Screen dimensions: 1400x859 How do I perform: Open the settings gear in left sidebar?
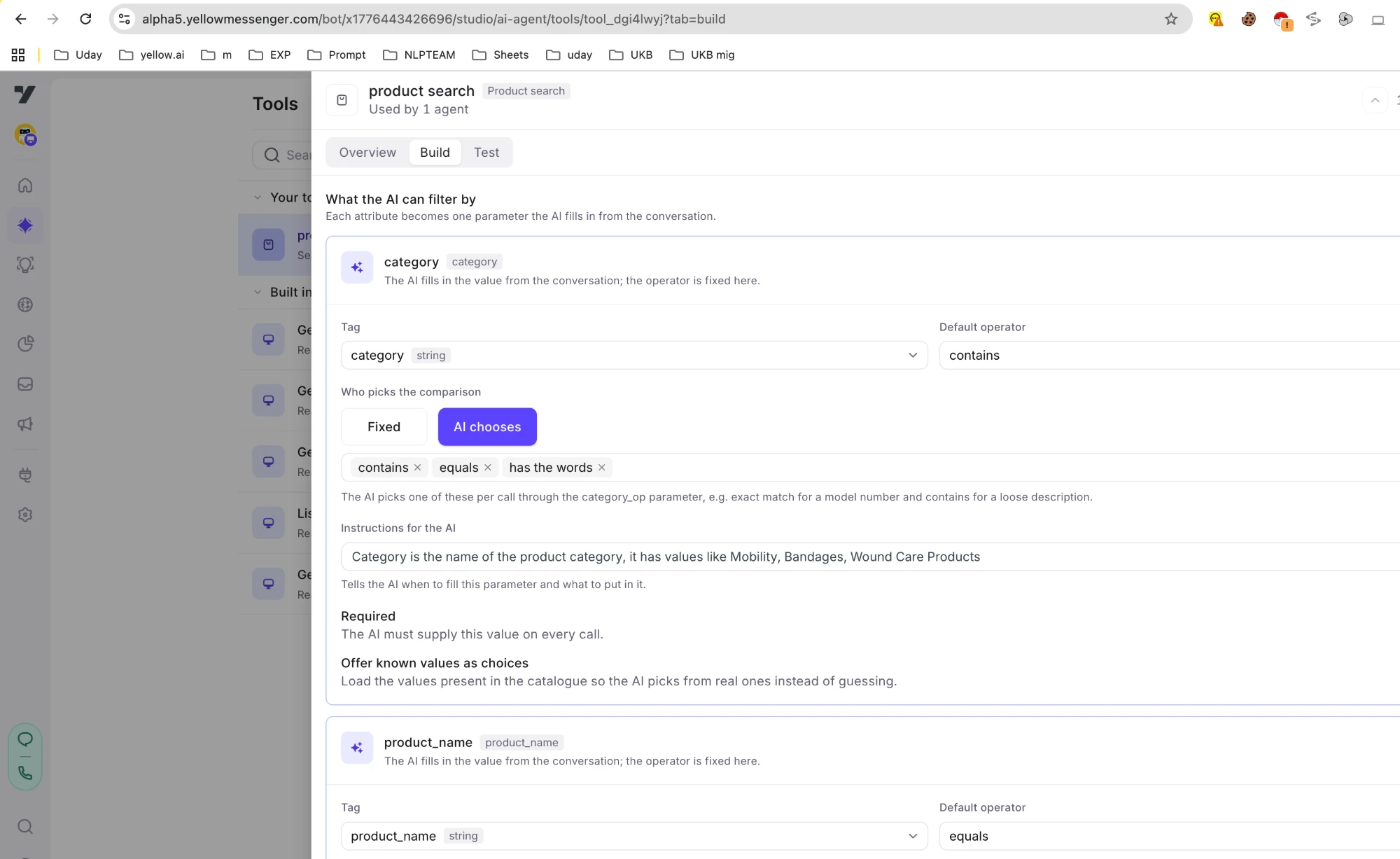point(25,515)
